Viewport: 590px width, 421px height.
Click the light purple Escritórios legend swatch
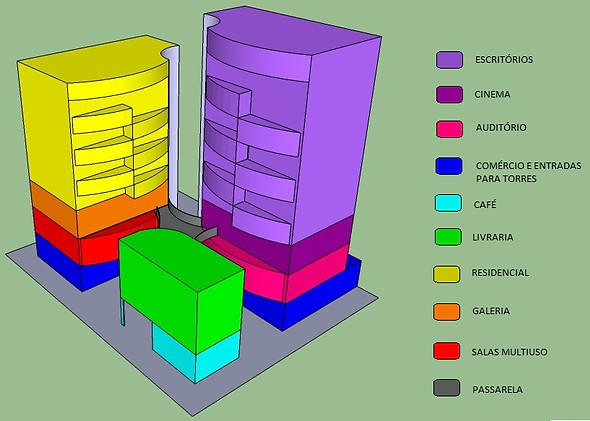[x=449, y=60]
